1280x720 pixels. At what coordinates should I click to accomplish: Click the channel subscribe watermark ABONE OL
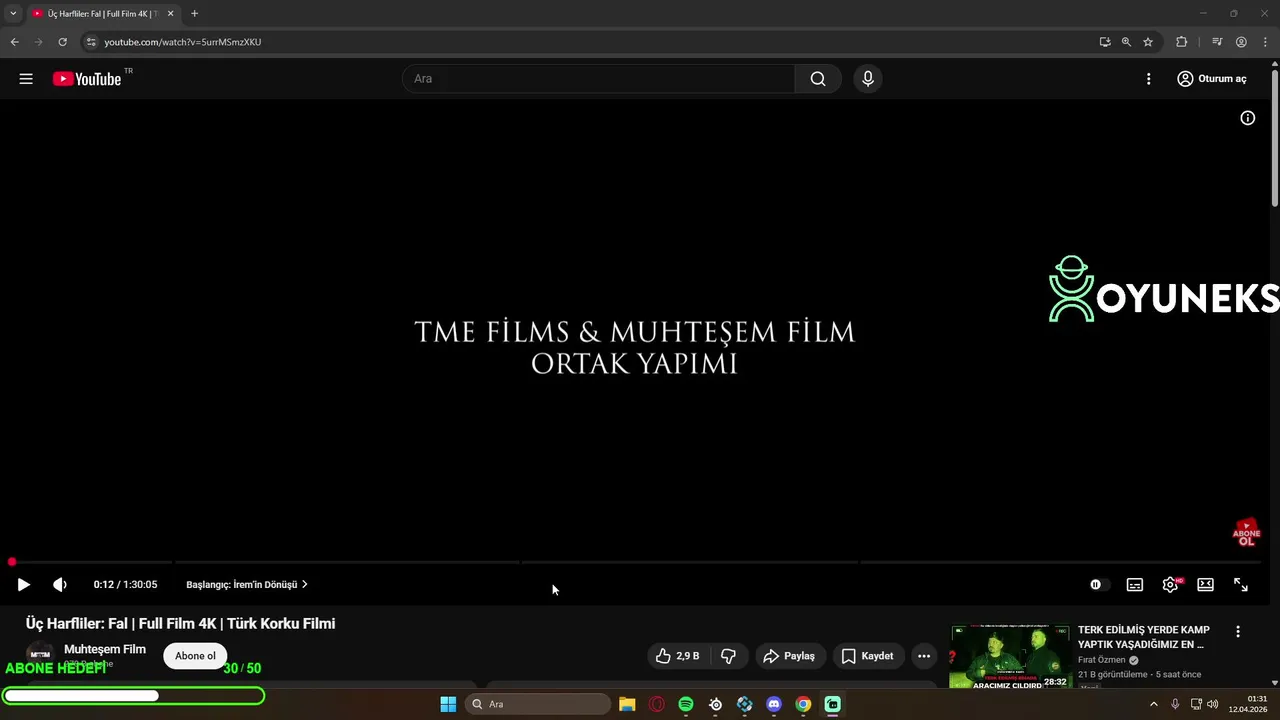tap(1247, 533)
